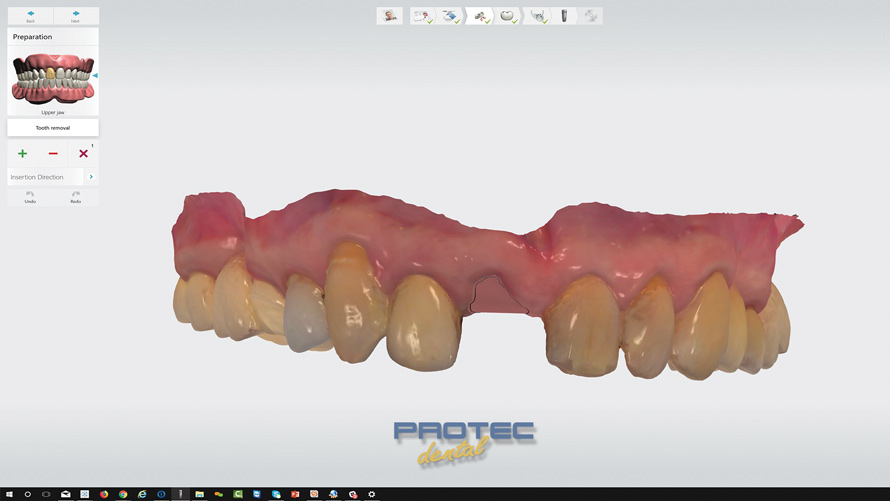Open the jaw model workflow step

coord(537,16)
